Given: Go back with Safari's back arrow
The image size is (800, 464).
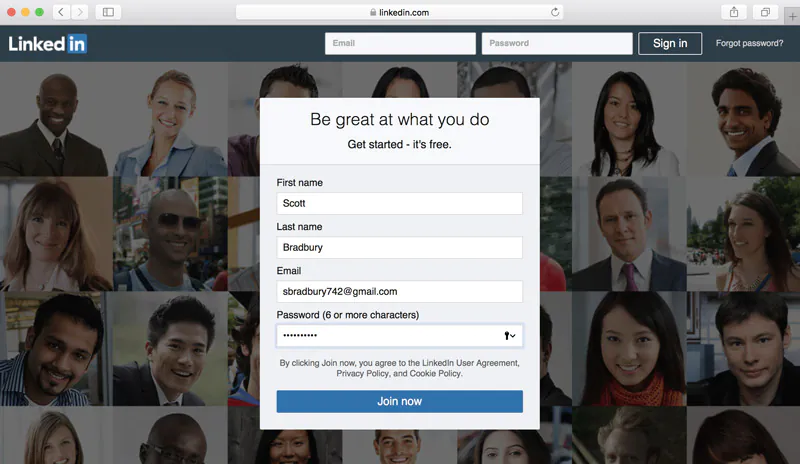Looking at the screenshot, I should tap(61, 12).
